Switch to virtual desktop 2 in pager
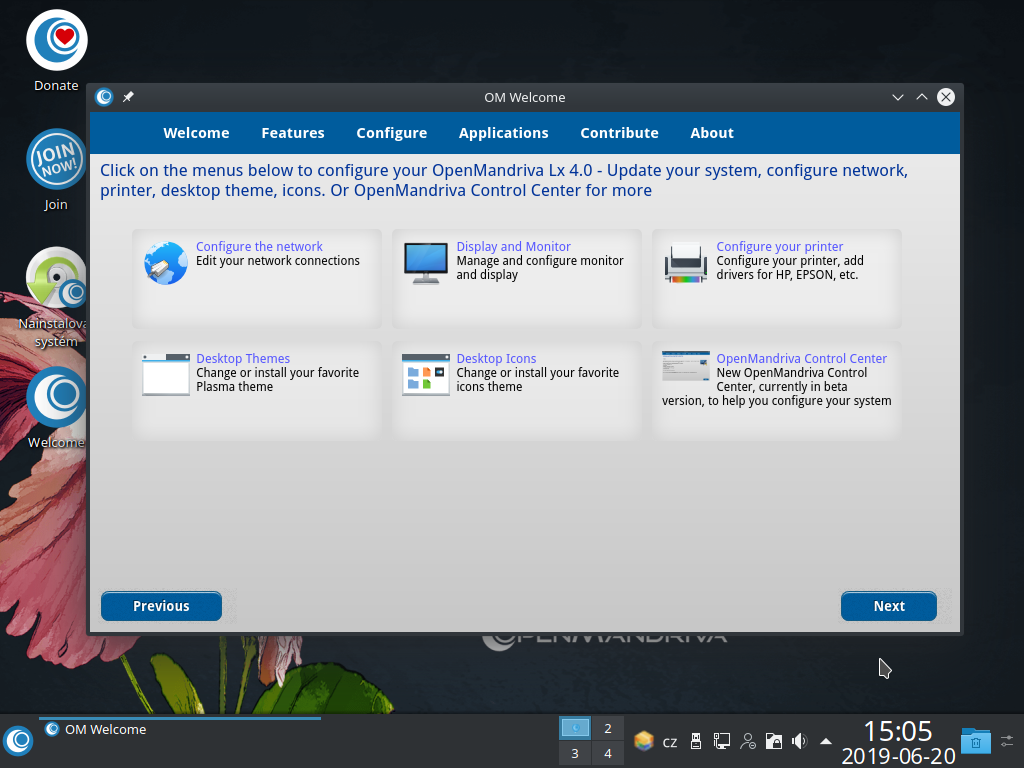Screen dimensions: 1024x768 click(608, 728)
